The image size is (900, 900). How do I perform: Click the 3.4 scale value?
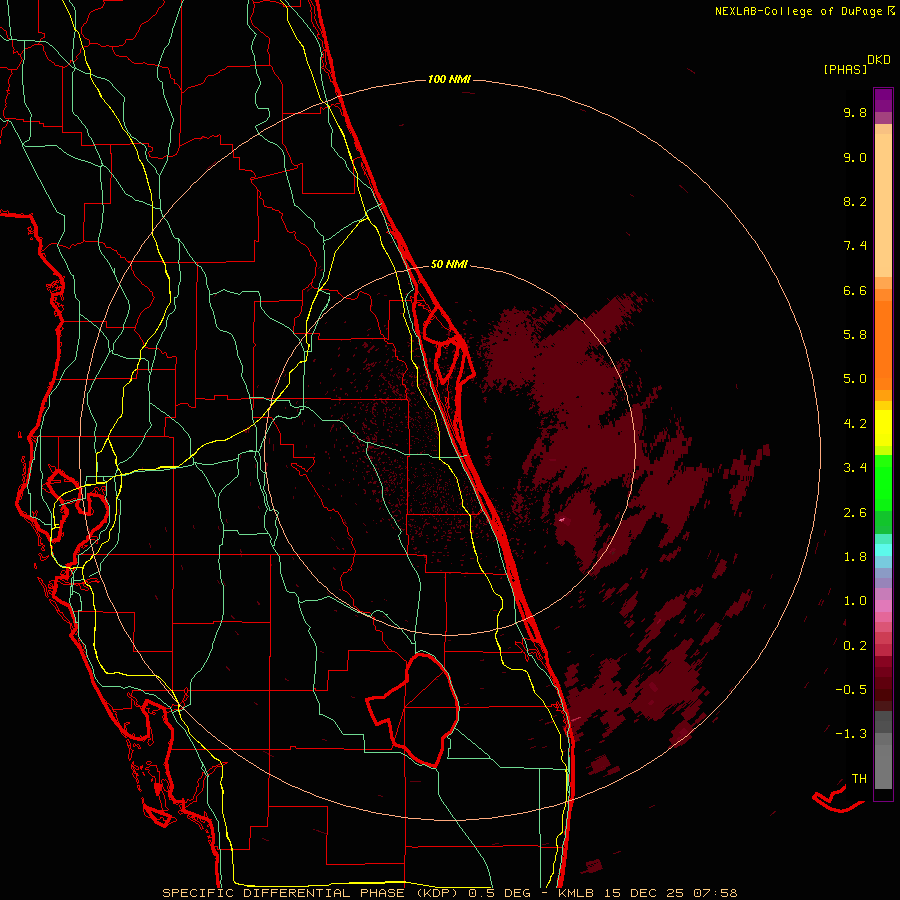point(855,468)
